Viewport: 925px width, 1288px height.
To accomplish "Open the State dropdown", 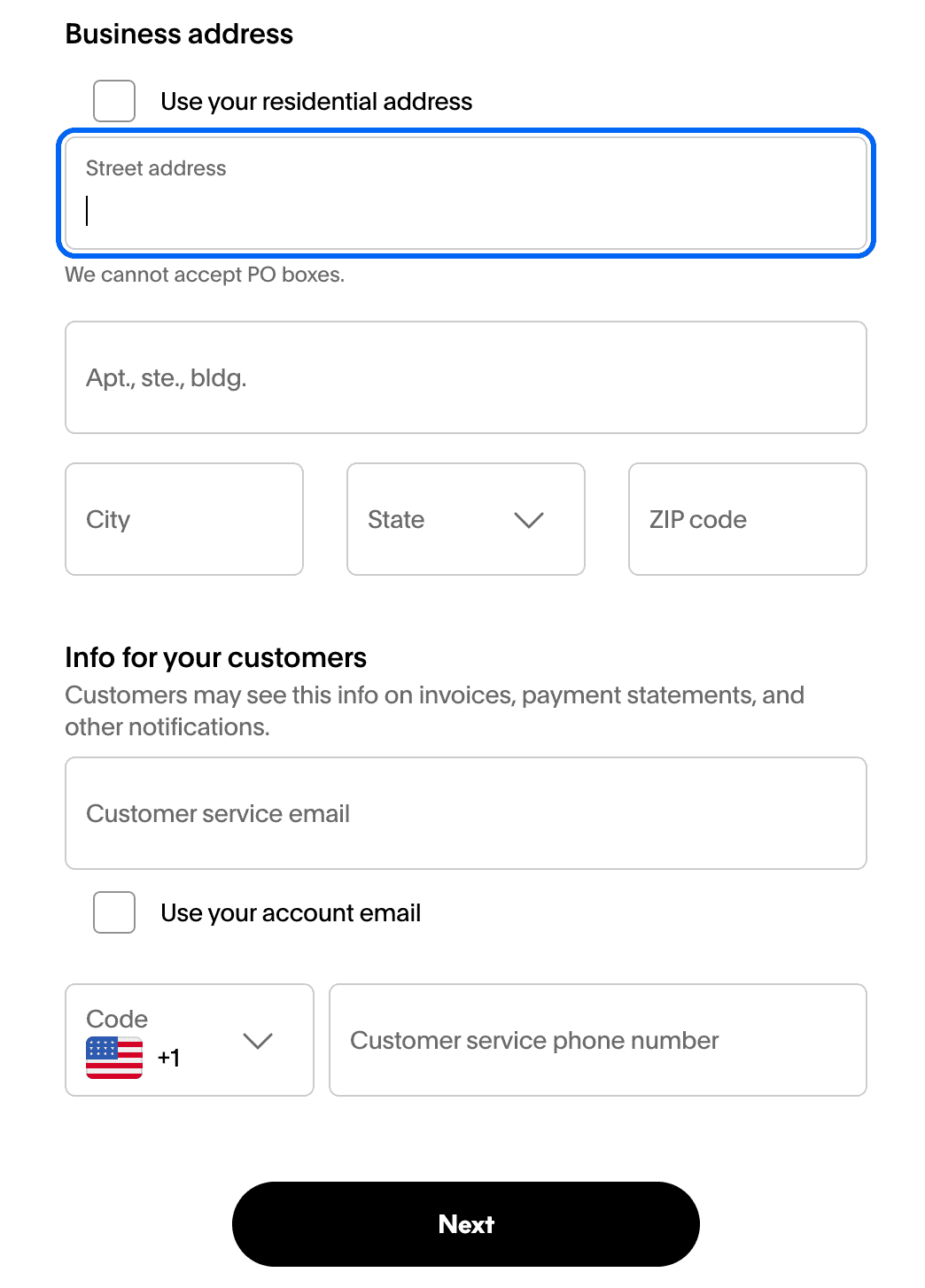I will pyautogui.click(x=465, y=519).
